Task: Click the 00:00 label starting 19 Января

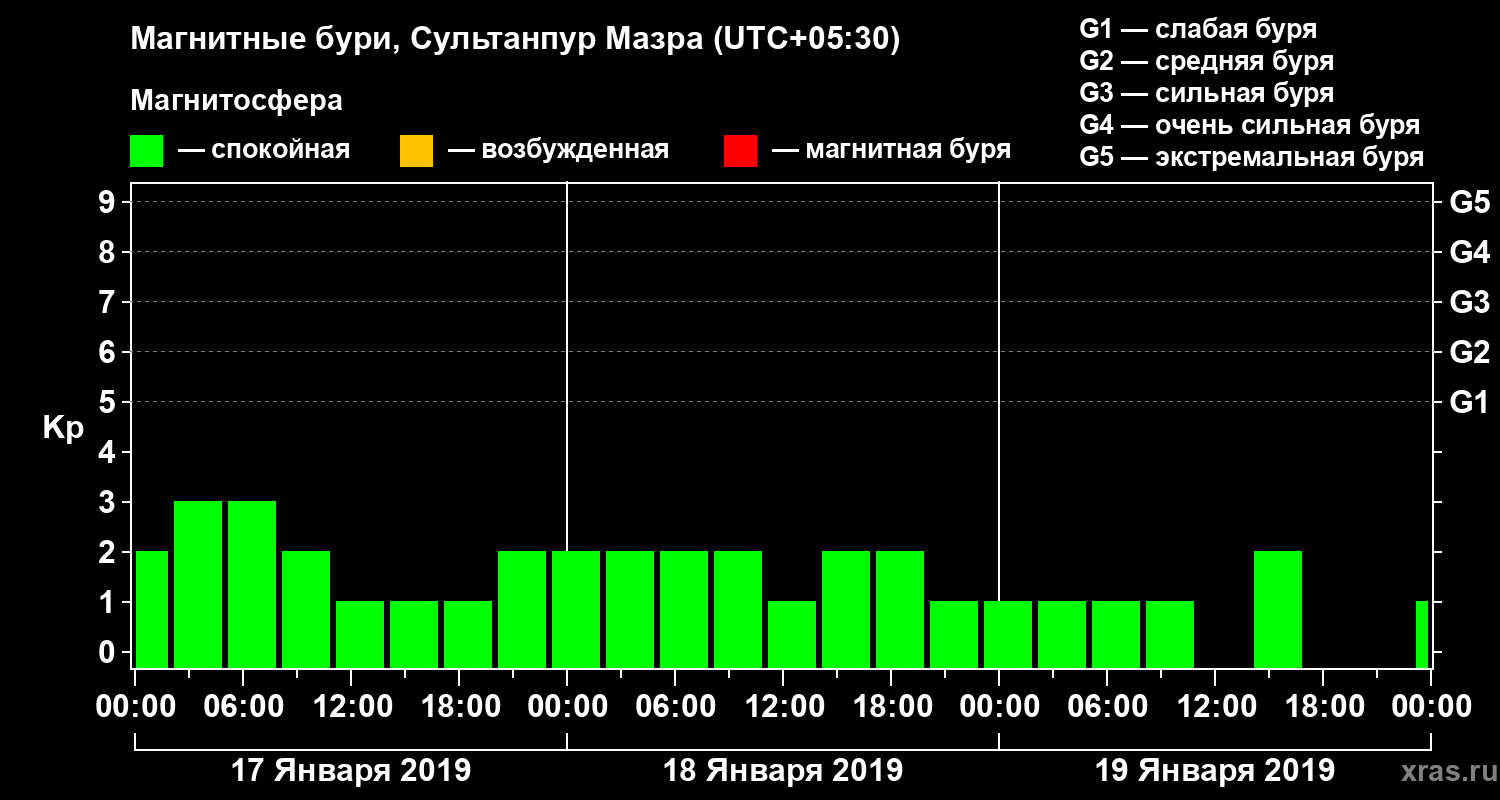Action: (x=999, y=707)
